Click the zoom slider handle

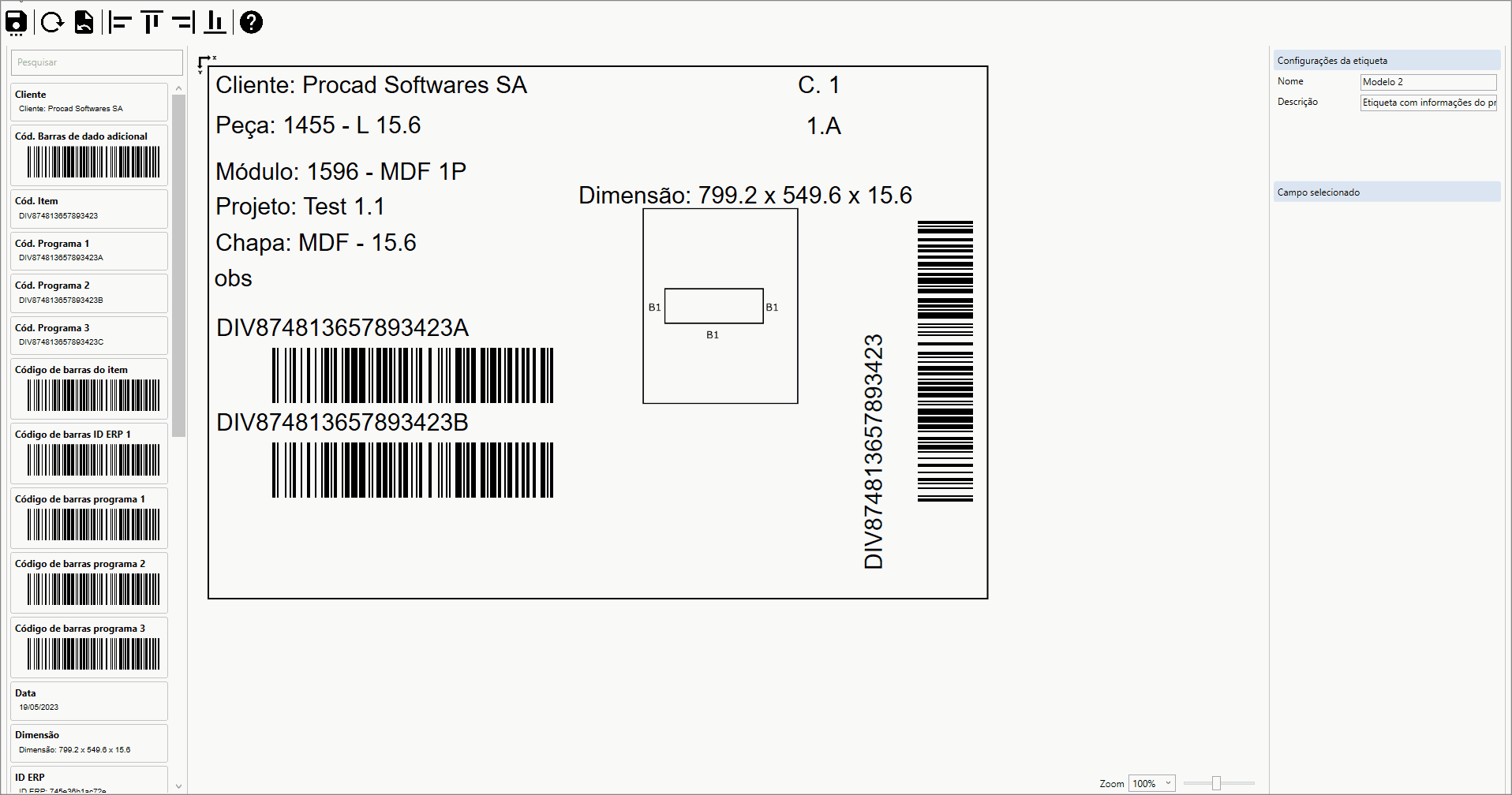1216,783
